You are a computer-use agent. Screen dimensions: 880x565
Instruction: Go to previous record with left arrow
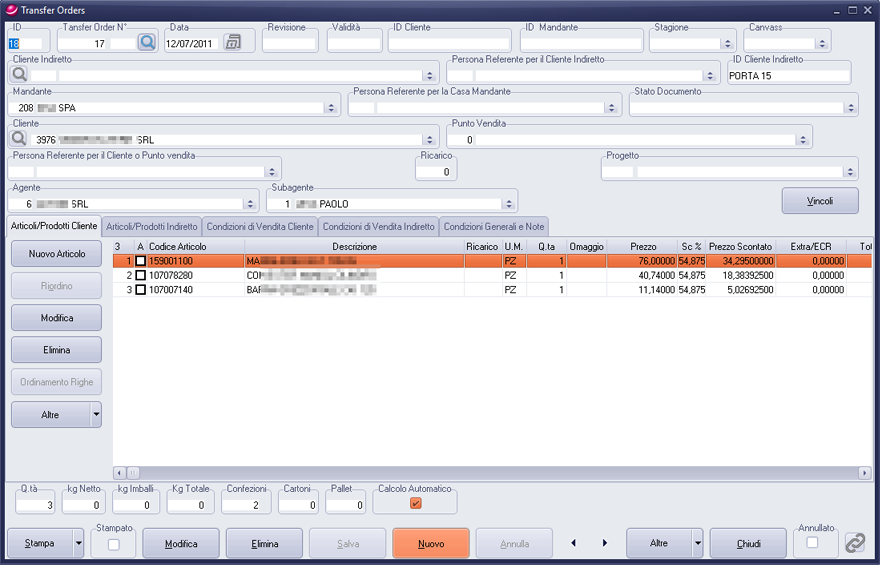pyautogui.click(x=573, y=543)
